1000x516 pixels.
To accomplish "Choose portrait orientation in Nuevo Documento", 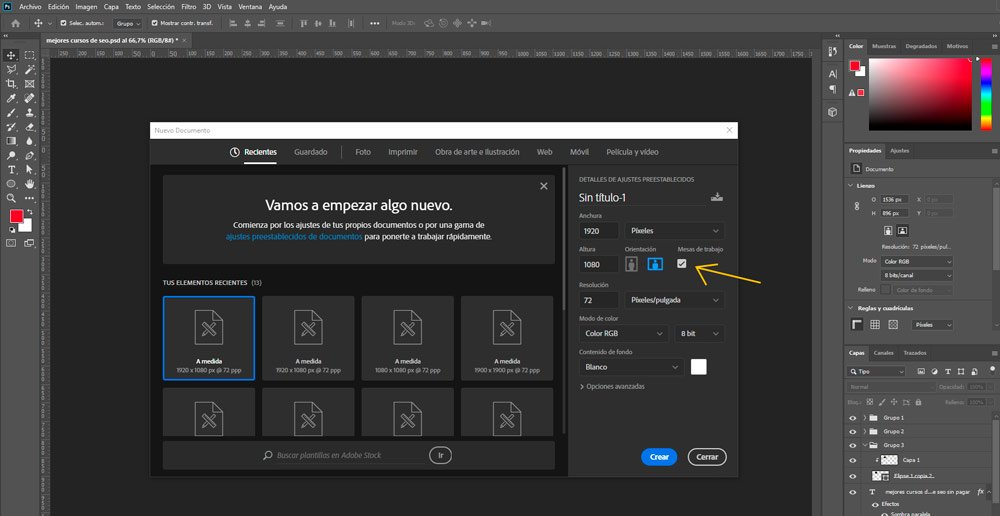I will pyautogui.click(x=631, y=263).
